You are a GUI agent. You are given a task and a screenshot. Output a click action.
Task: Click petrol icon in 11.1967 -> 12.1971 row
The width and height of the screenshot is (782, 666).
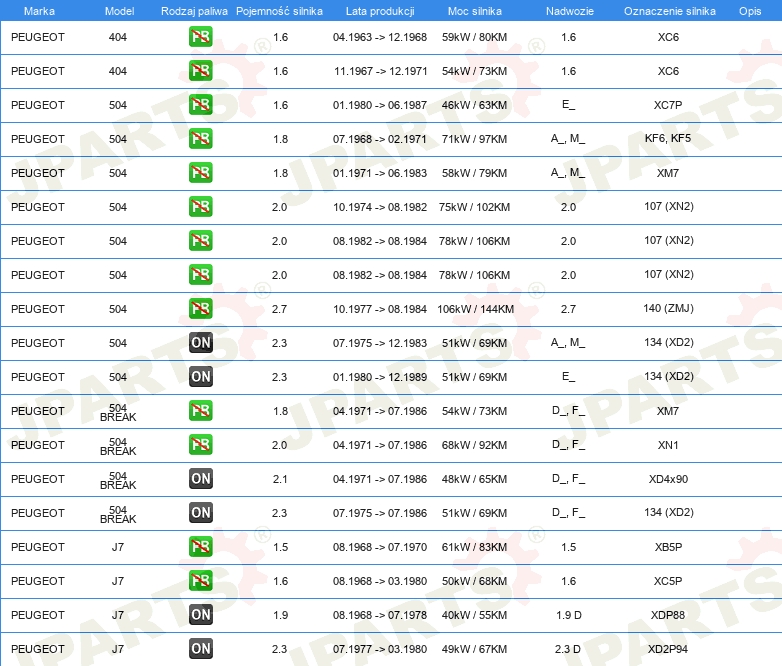pyautogui.click(x=200, y=71)
